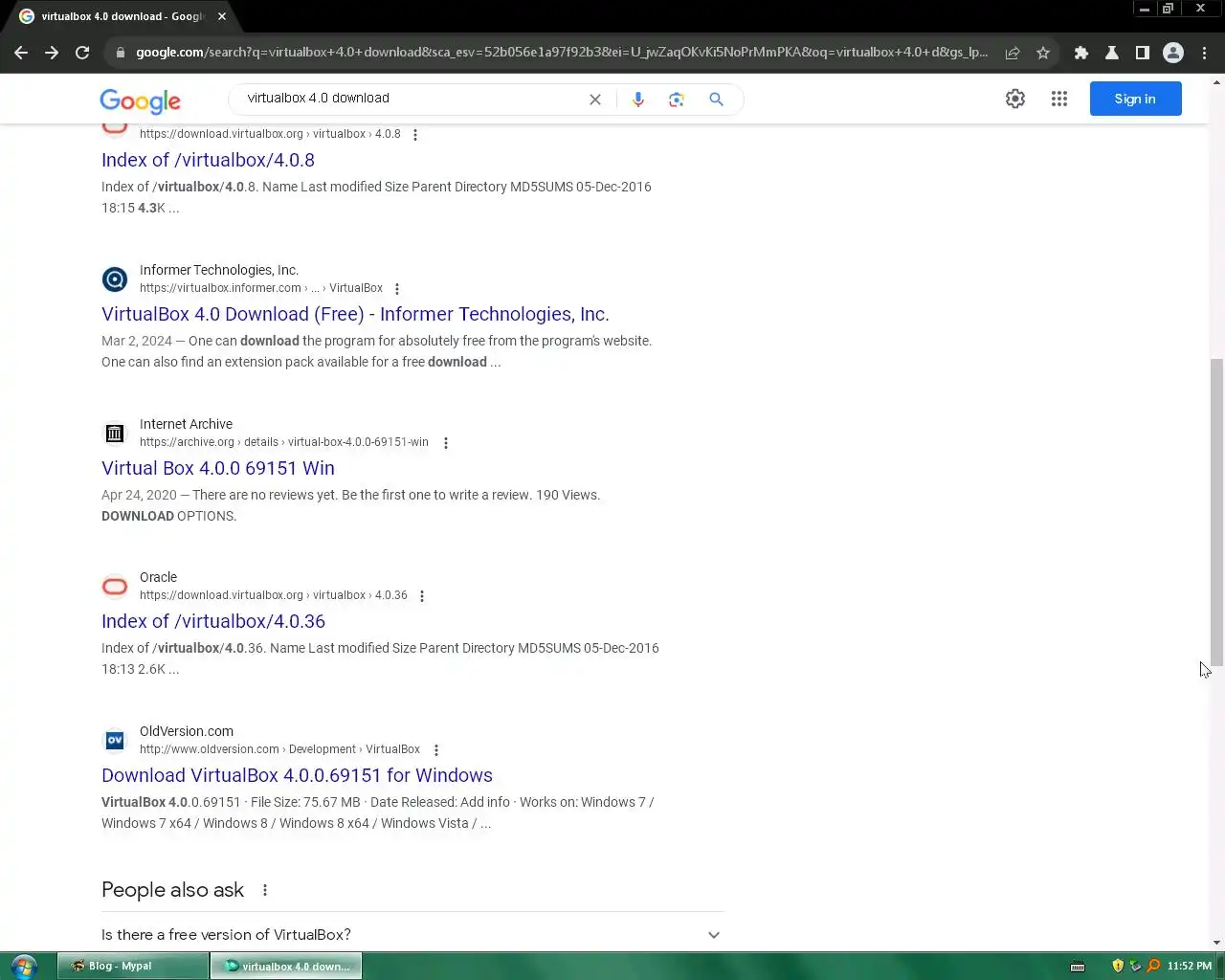Click the browser address bar URL
The height and width of the screenshot is (980, 1225).
[x=562, y=53]
